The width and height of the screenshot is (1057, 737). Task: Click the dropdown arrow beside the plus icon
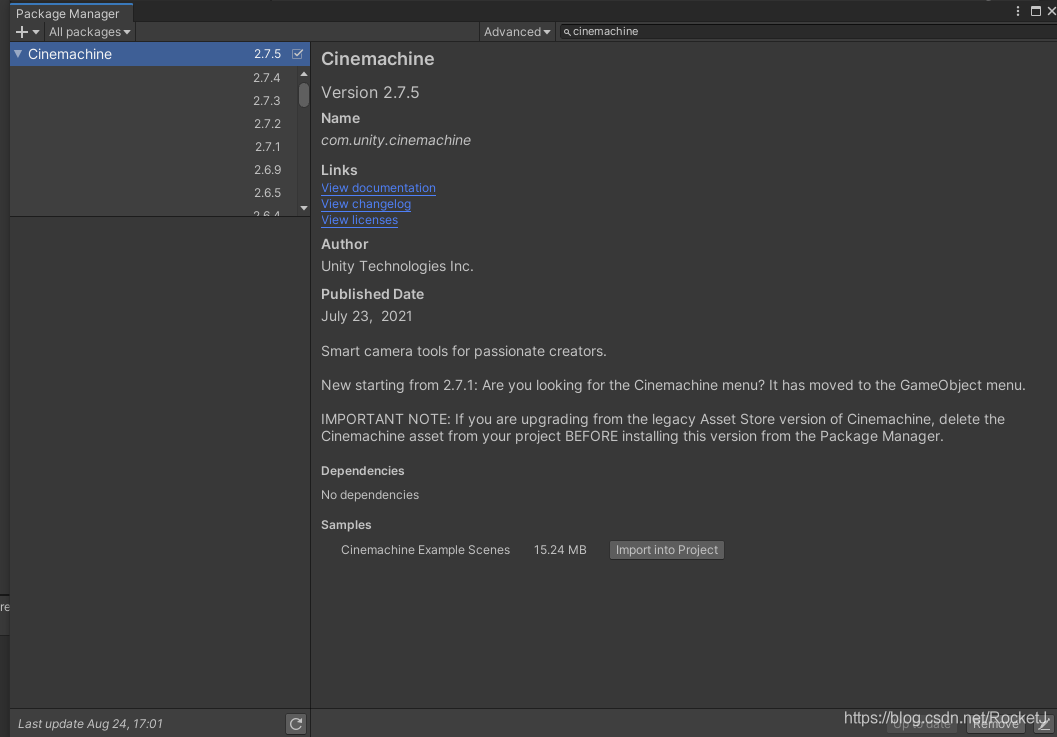tap(36, 32)
